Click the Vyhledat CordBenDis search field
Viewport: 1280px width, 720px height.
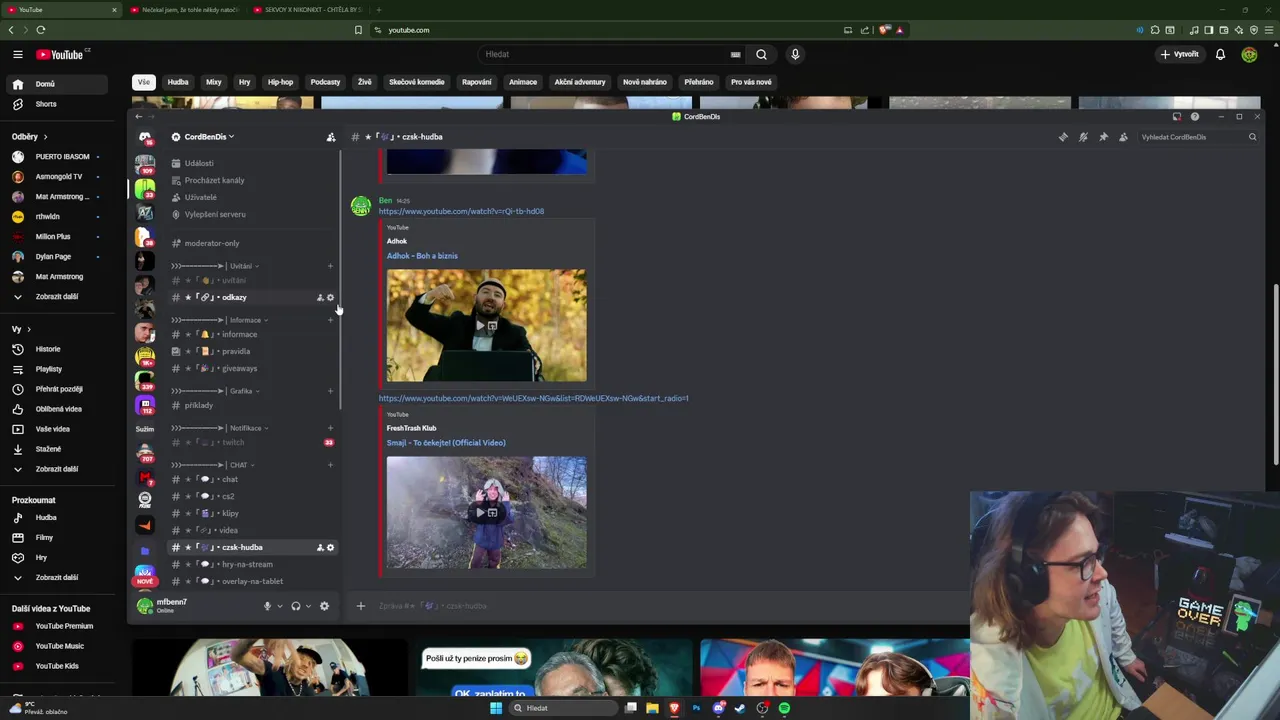click(x=1198, y=137)
